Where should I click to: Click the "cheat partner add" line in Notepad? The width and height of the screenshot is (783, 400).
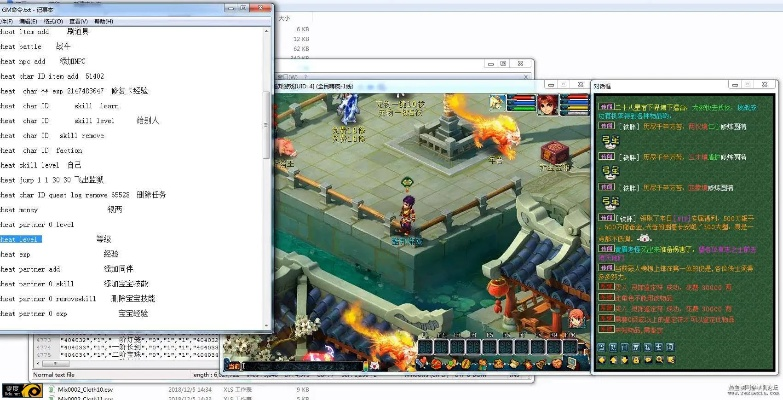tap(30, 269)
